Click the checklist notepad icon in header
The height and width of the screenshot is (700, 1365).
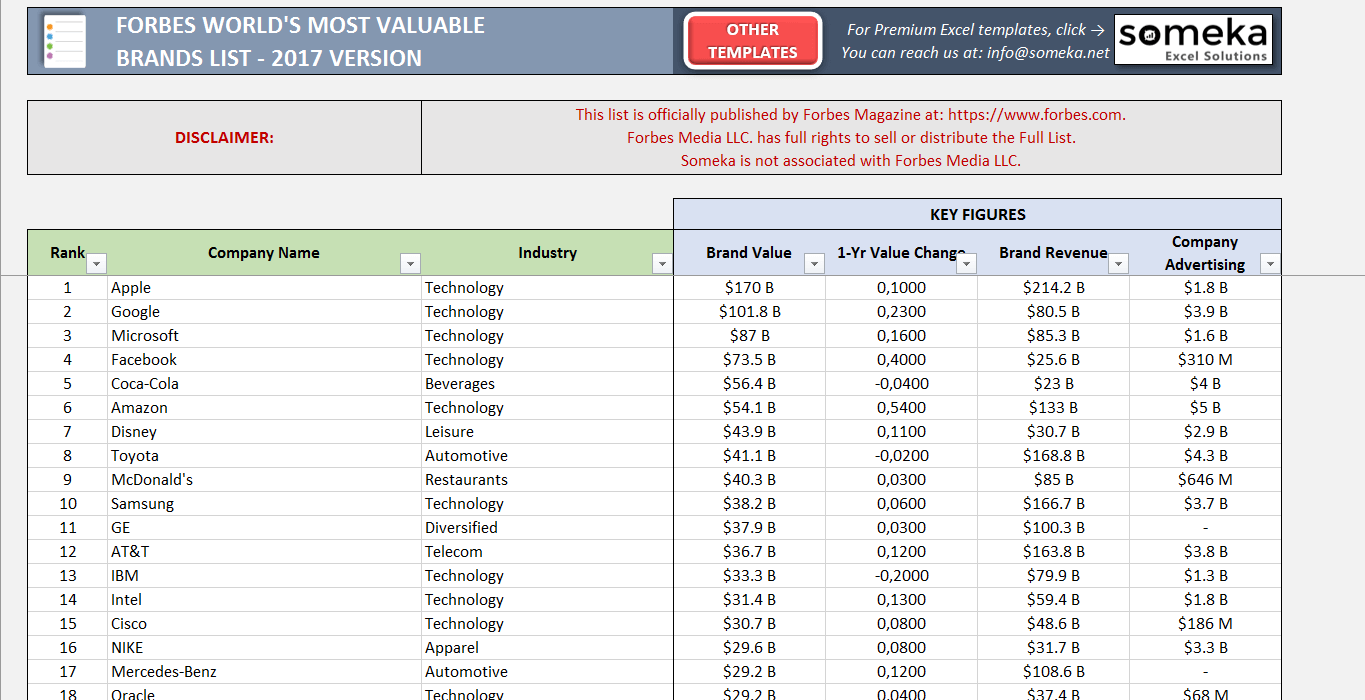(63, 41)
